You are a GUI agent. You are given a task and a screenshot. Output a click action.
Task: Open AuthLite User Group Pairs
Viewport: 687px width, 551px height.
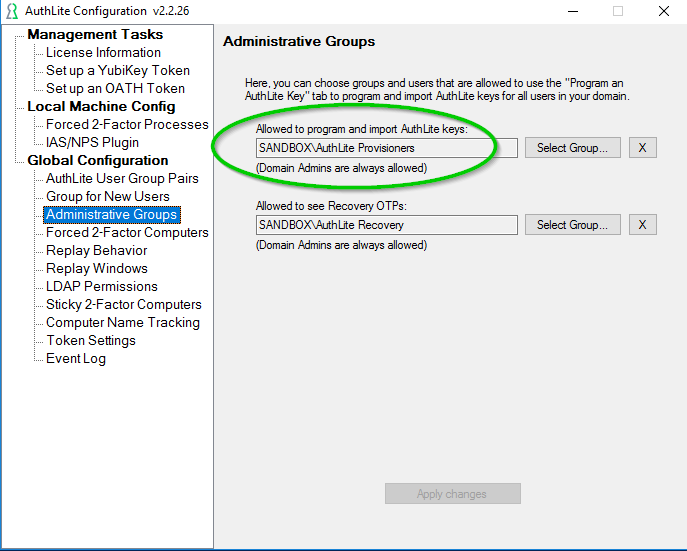click(x=122, y=178)
